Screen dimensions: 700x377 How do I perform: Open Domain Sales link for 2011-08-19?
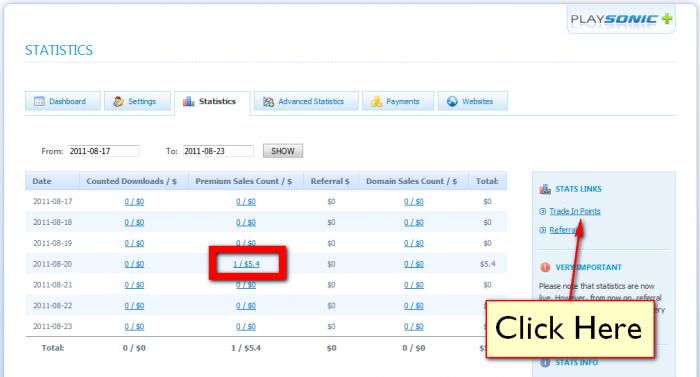pos(413,243)
